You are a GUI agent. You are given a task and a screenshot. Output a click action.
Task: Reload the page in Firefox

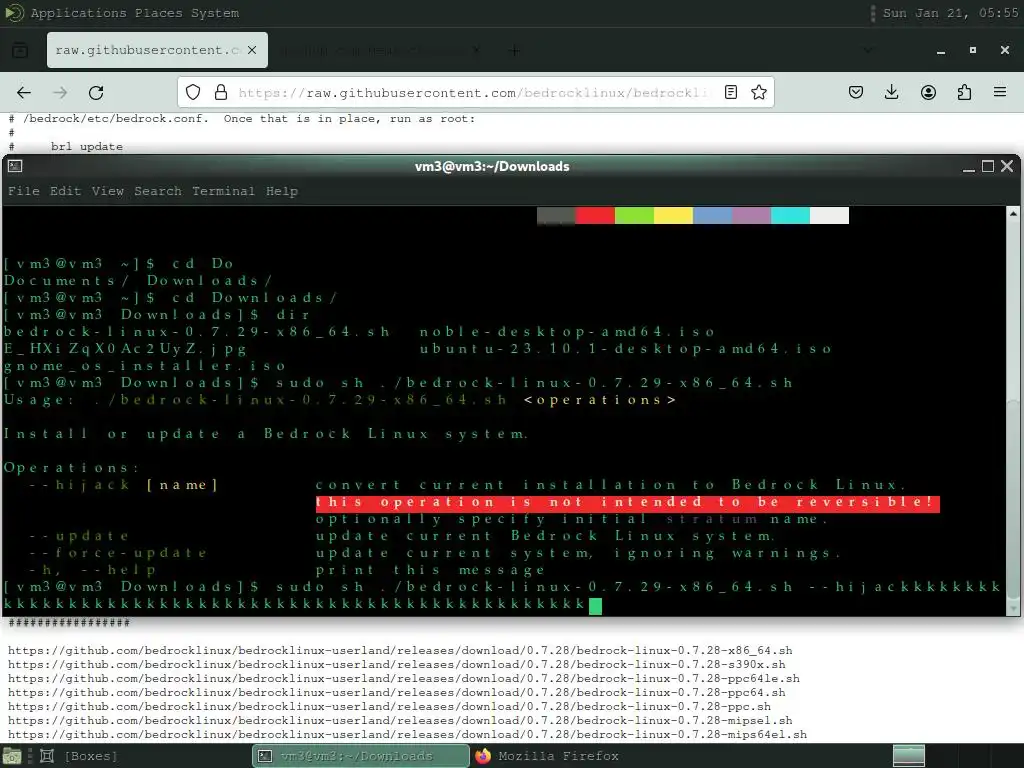tap(96, 93)
